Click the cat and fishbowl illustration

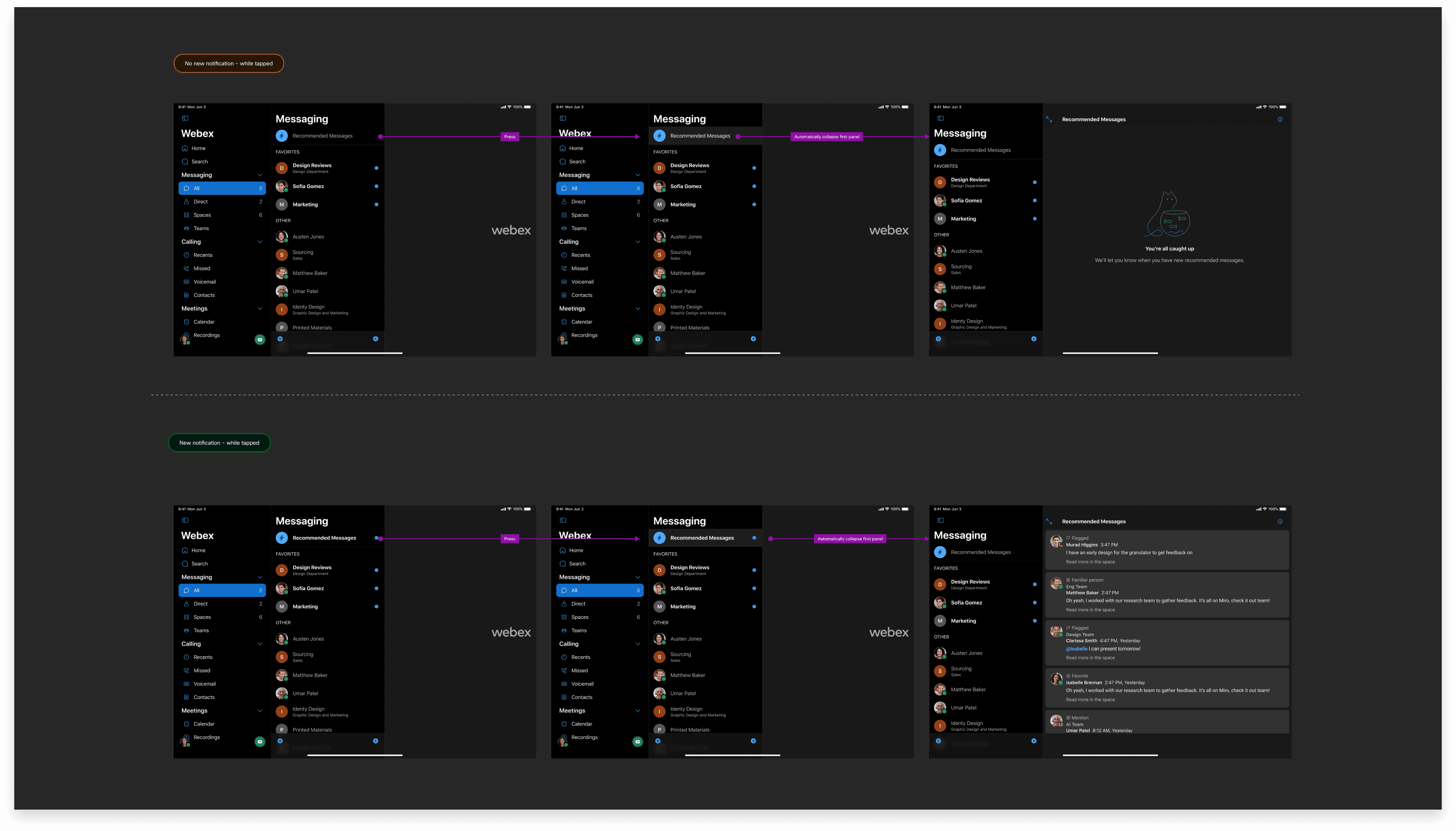1169,214
